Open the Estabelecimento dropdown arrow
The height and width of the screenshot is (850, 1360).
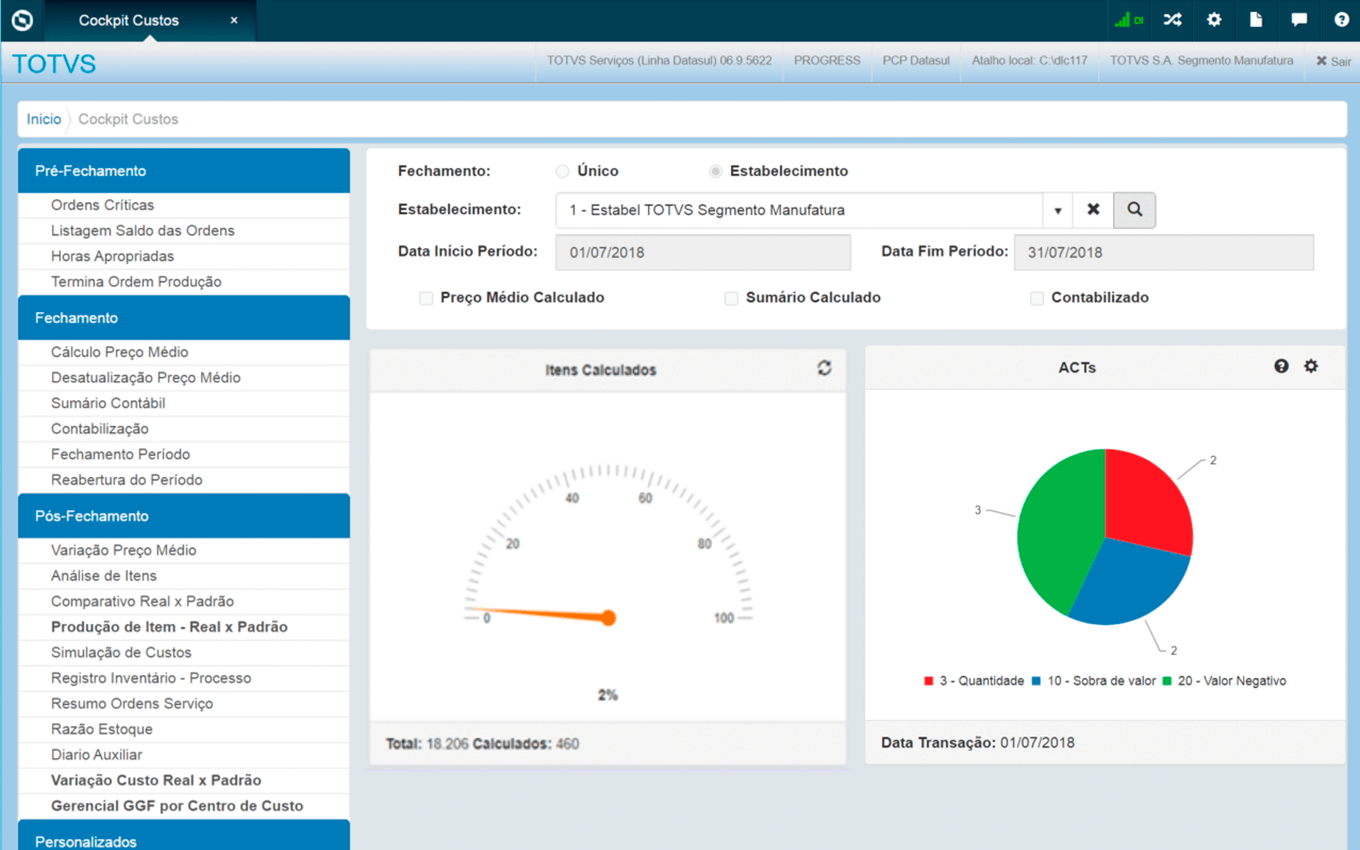[x=1057, y=210]
